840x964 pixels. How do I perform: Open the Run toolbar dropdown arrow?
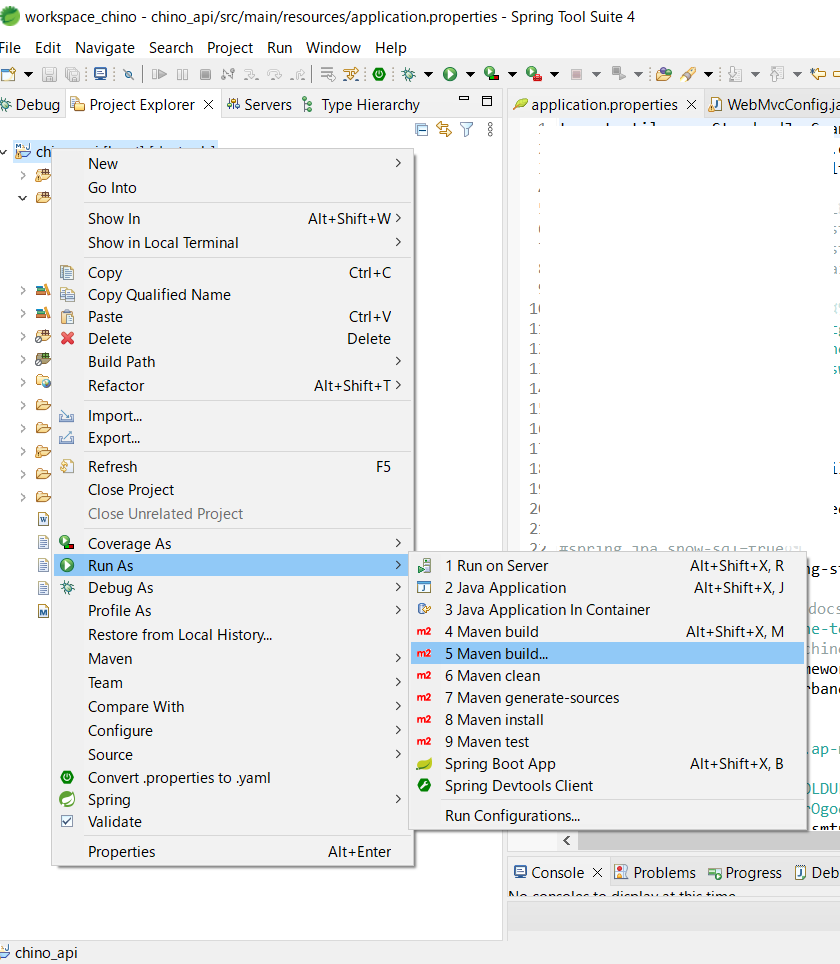[x=468, y=74]
